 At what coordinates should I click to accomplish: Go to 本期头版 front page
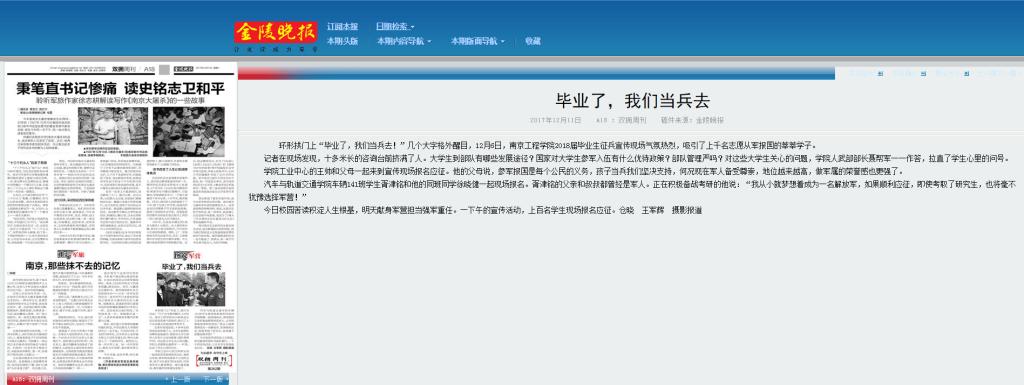[342, 40]
